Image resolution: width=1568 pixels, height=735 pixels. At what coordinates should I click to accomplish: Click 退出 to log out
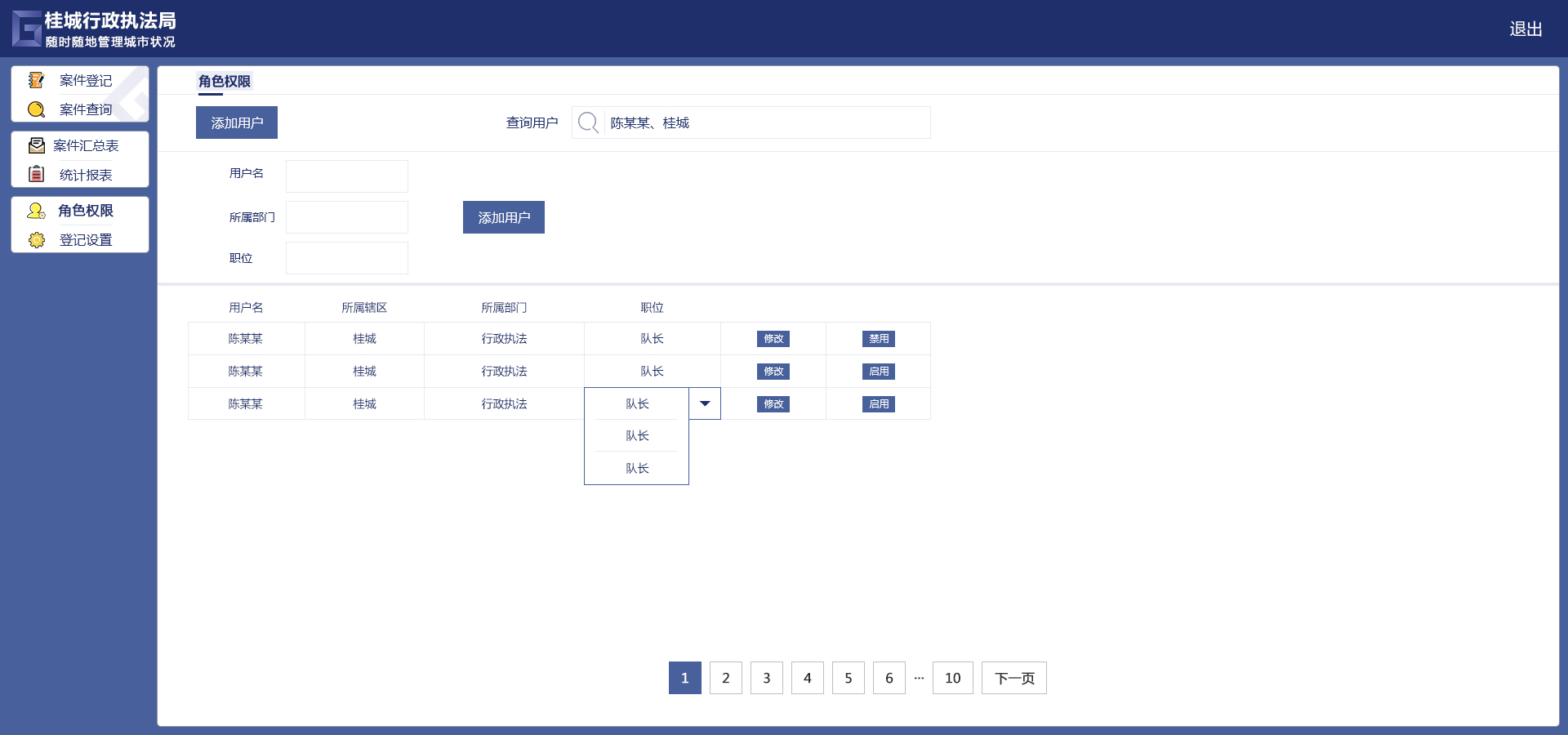pos(1525,29)
